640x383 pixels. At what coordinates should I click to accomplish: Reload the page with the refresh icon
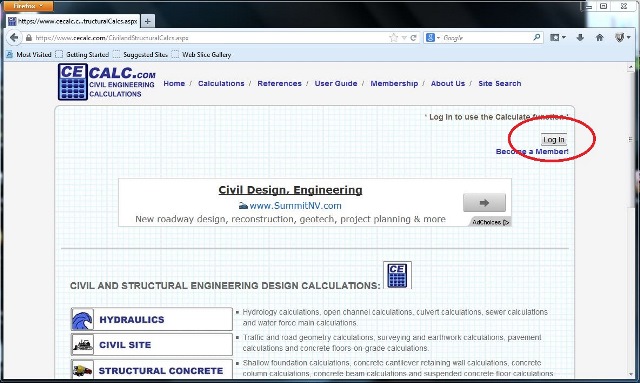413,38
